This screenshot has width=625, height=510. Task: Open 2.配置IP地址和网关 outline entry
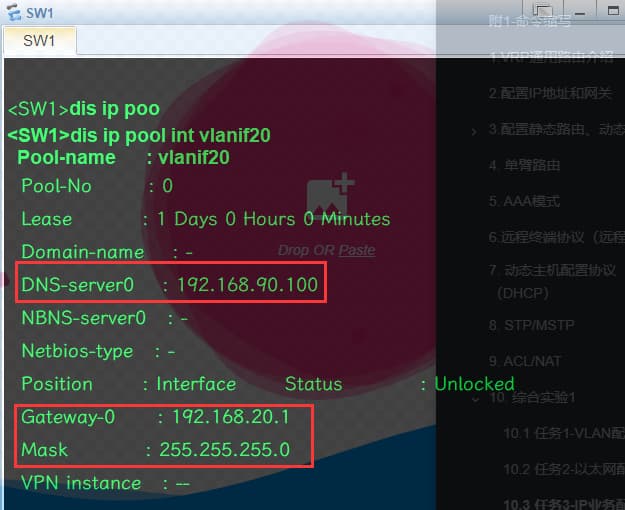(x=550, y=93)
